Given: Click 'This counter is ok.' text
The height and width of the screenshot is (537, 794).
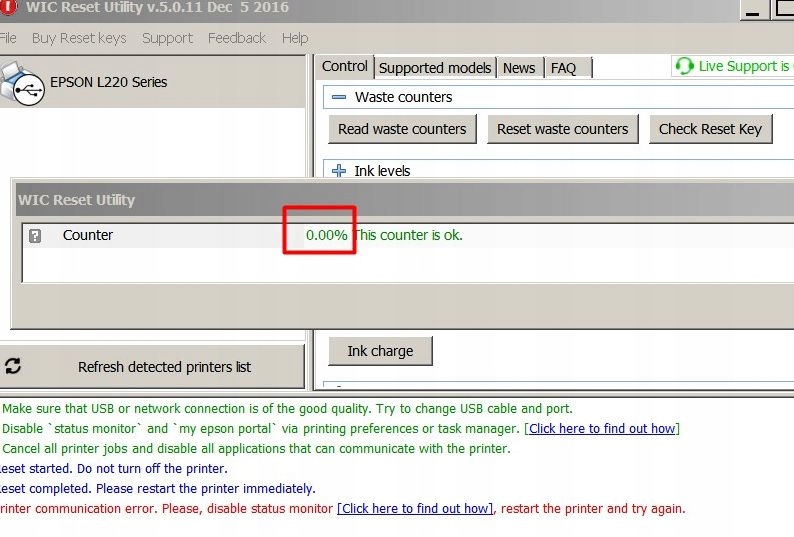Looking at the screenshot, I should click(408, 235).
